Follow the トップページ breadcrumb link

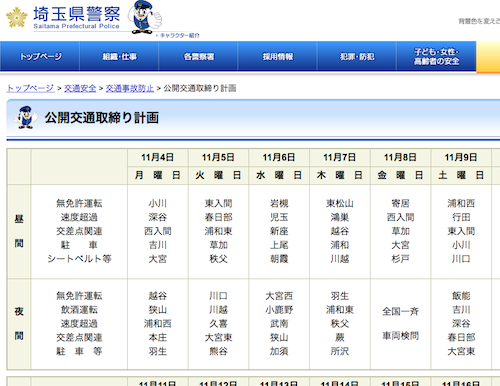(30, 88)
